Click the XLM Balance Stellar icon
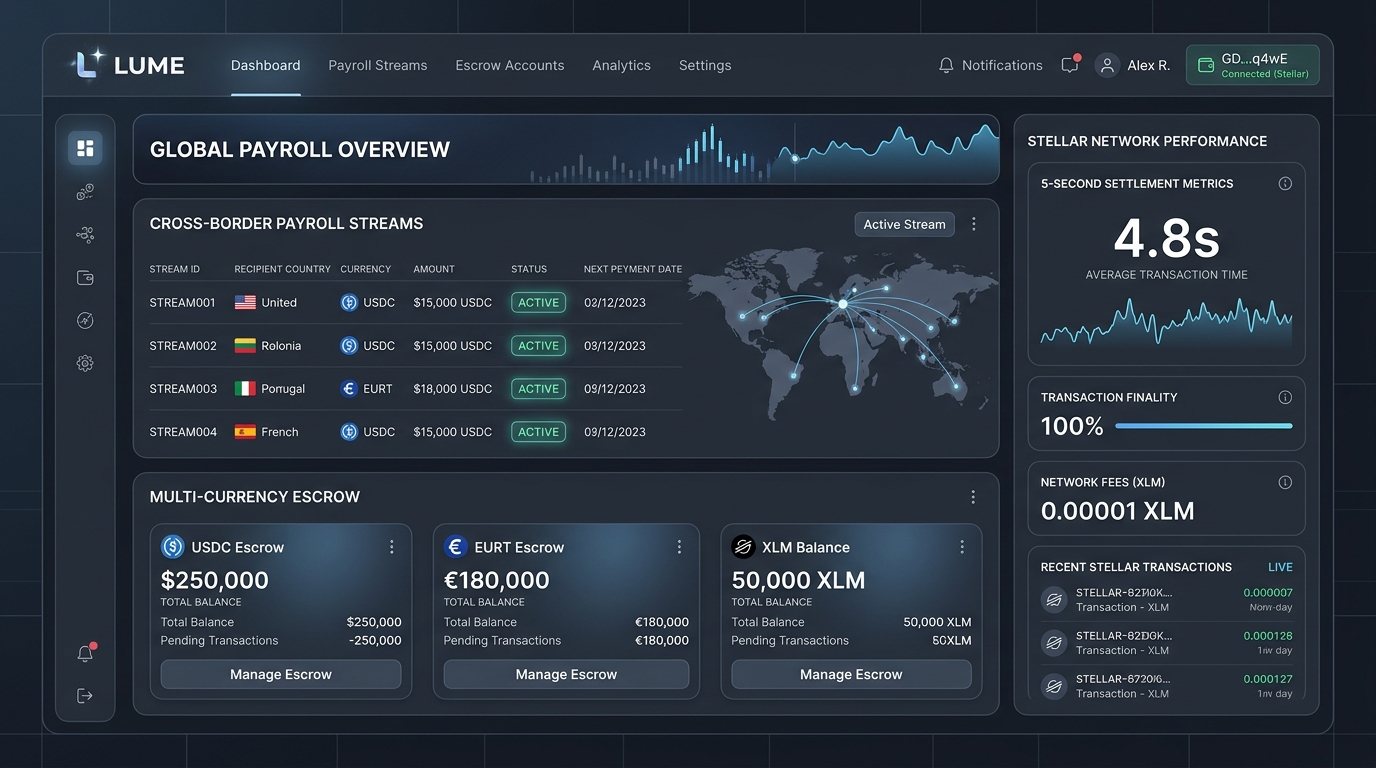This screenshot has height=768, width=1376. pos(743,547)
